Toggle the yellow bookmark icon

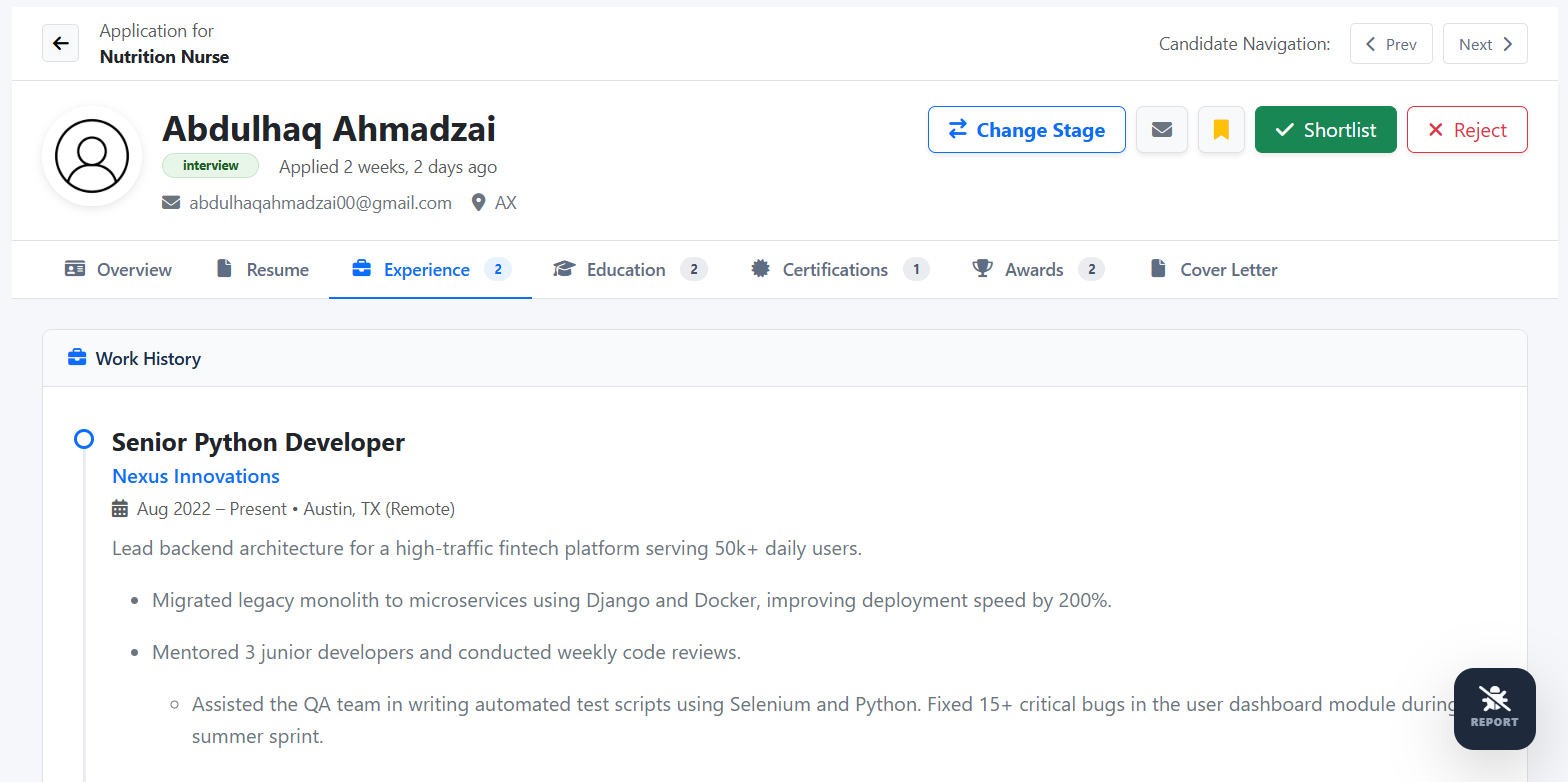point(1221,130)
